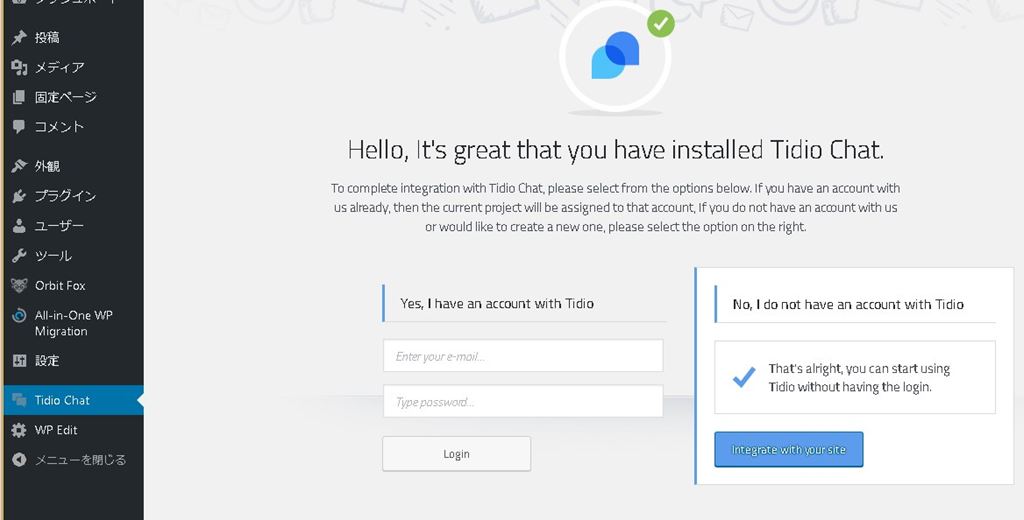The width and height of the screenshot is (1024, 520).
Task: Open the WP Edit menu item
Action: coord(56,430)
